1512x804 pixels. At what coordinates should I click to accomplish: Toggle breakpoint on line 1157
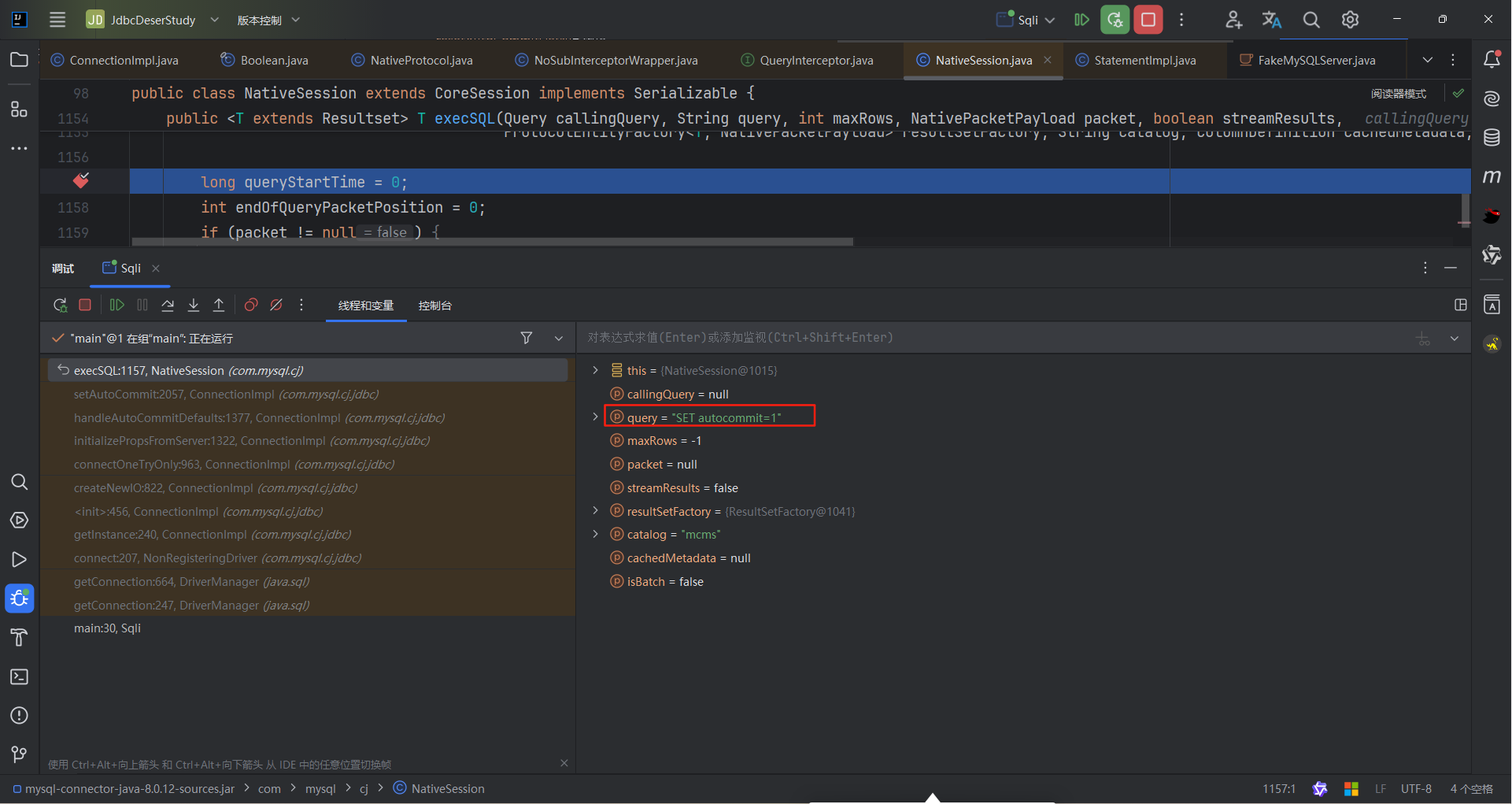(80, 181)
